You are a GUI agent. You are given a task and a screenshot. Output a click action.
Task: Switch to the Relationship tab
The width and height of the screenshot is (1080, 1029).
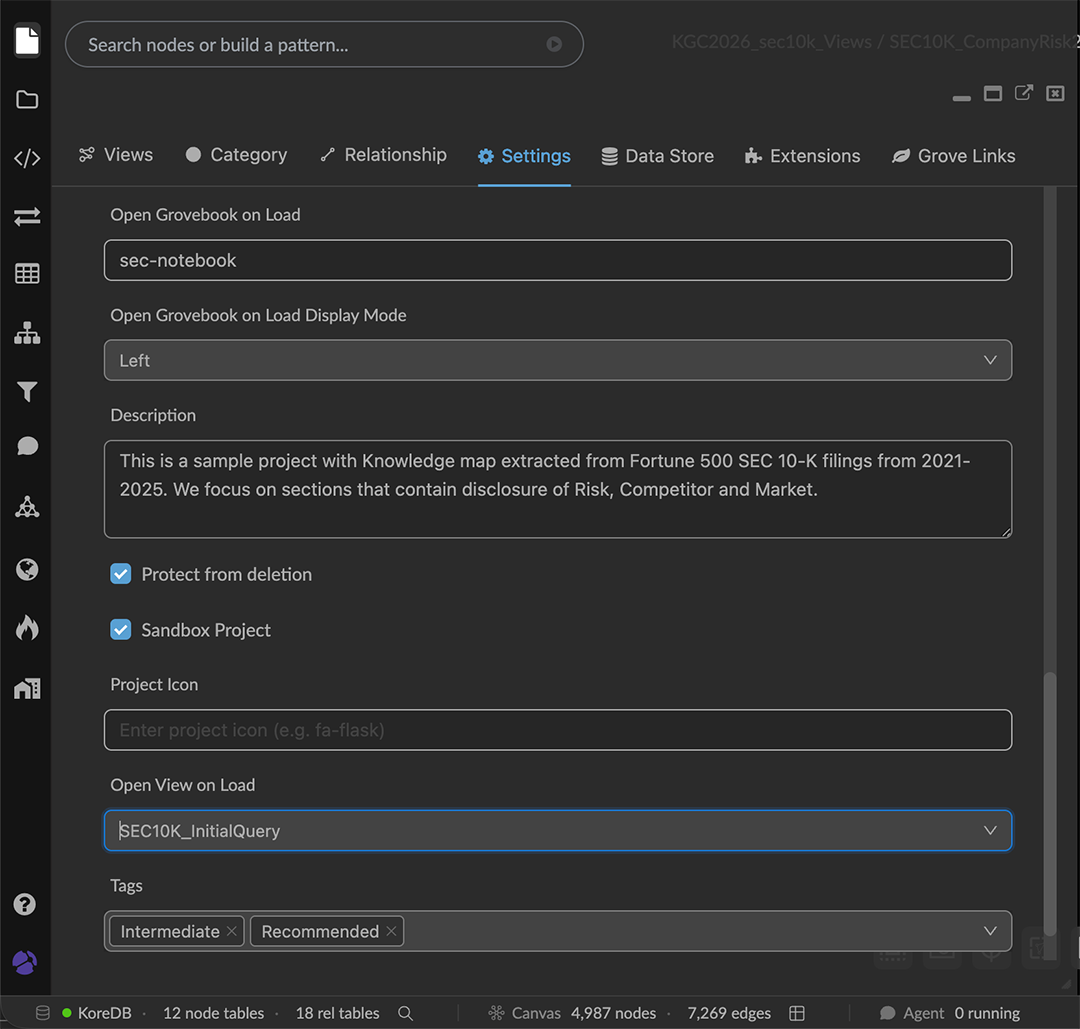[384, 155]
